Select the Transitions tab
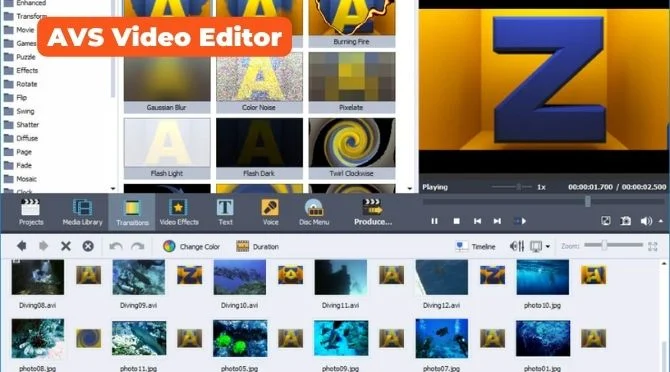The width and height of the screenshot is (670, 372). click(x=132, y=212)
